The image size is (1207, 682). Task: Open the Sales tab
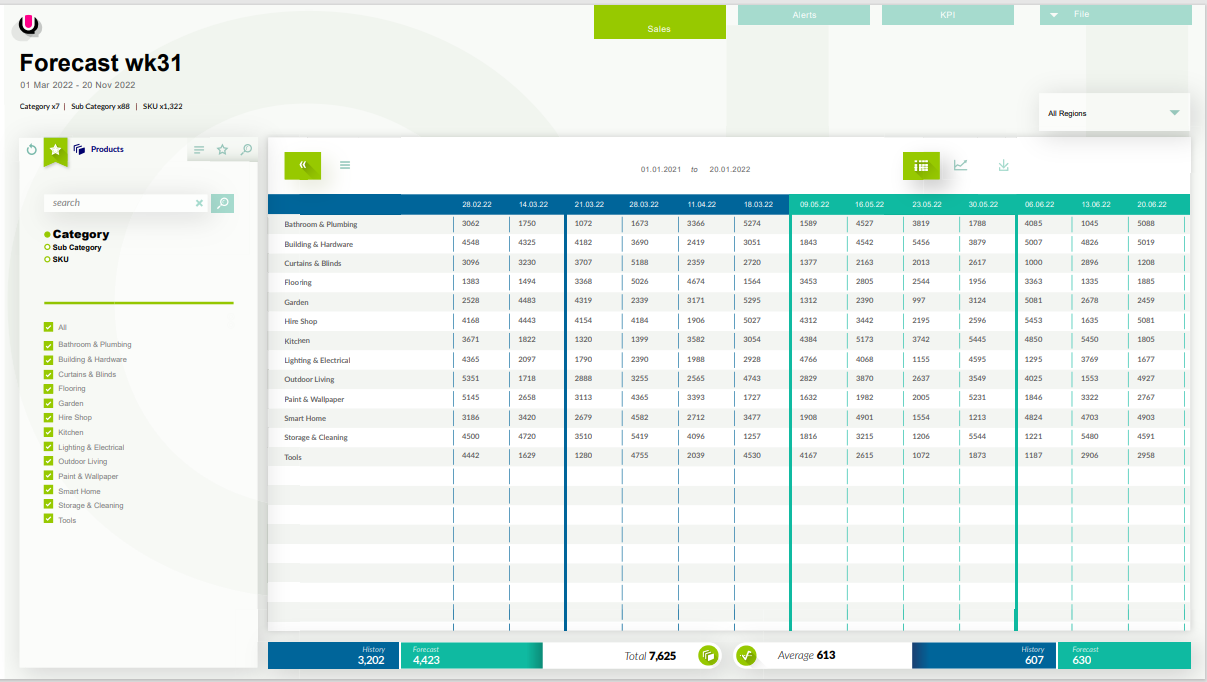pos(660,23)
